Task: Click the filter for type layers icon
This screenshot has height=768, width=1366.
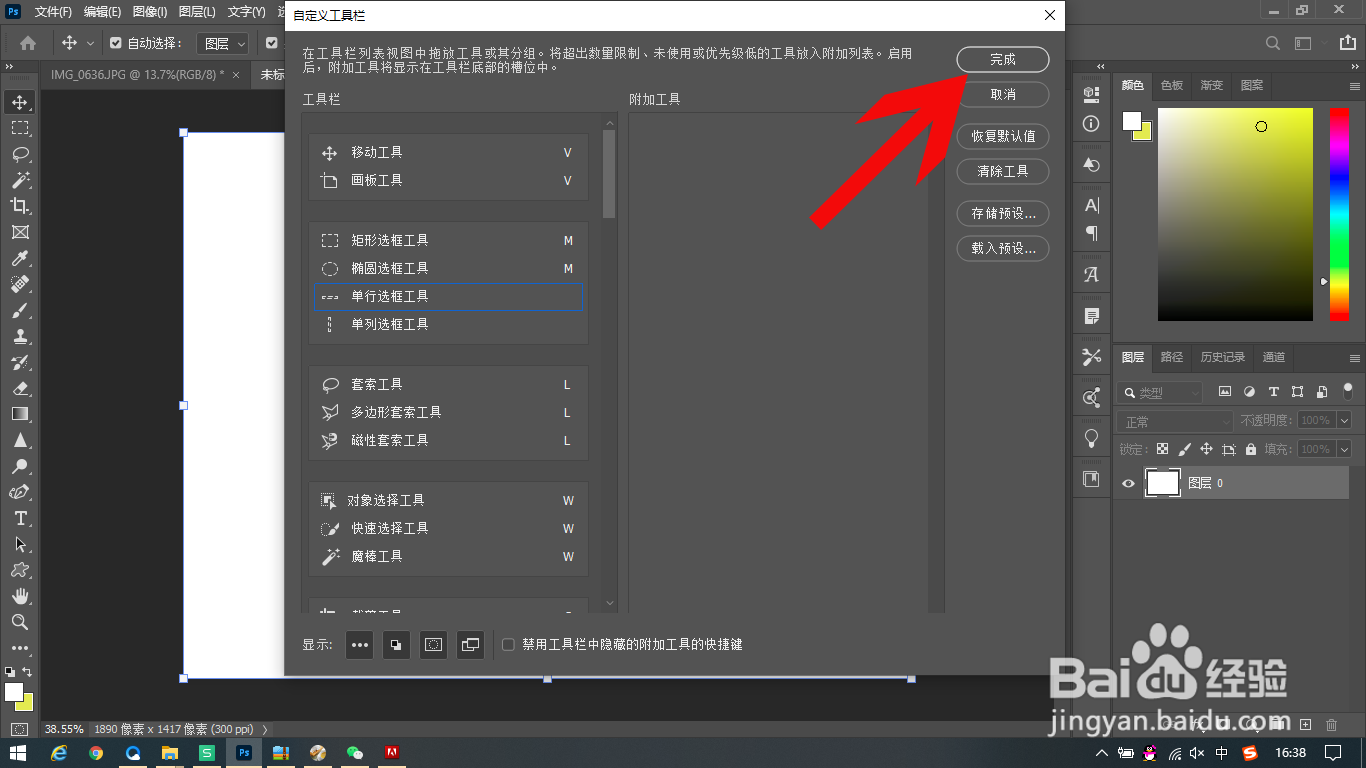Action: (1273, 392)
